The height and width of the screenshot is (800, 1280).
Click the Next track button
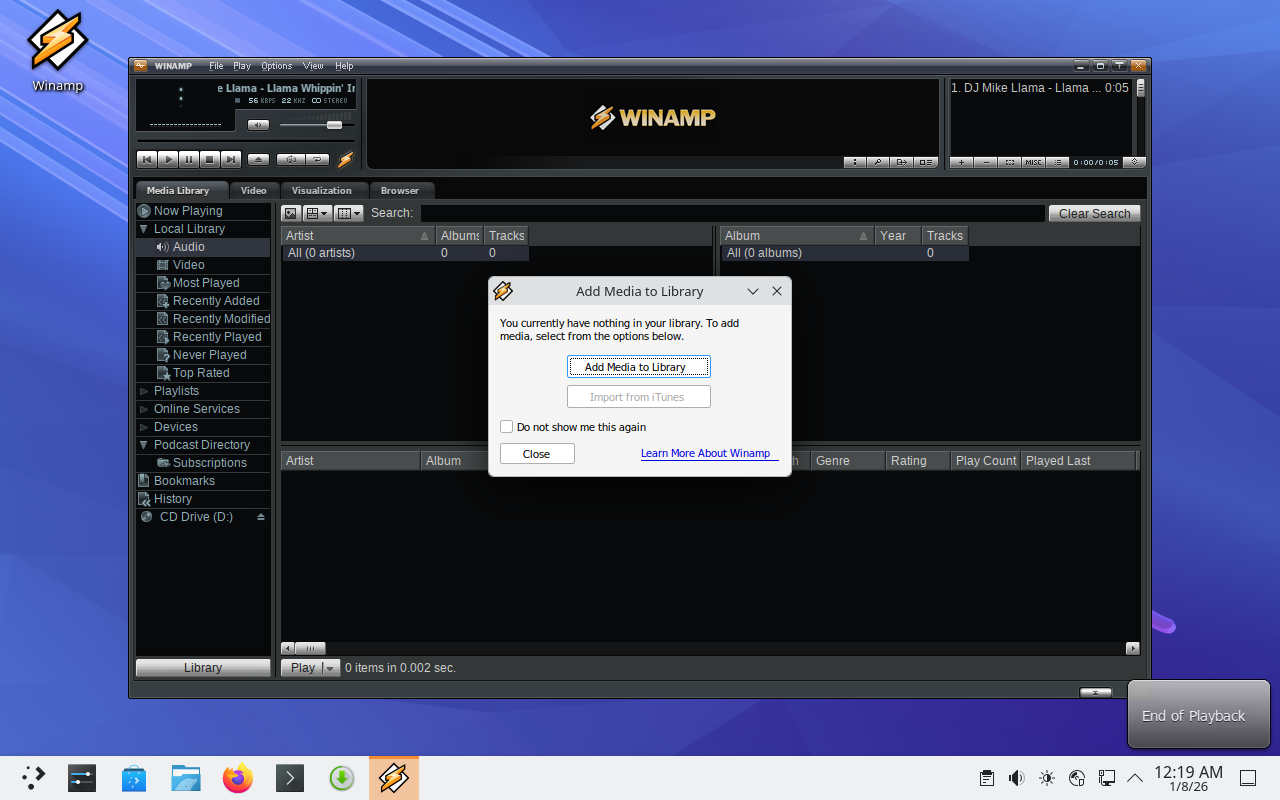(231, 159)
